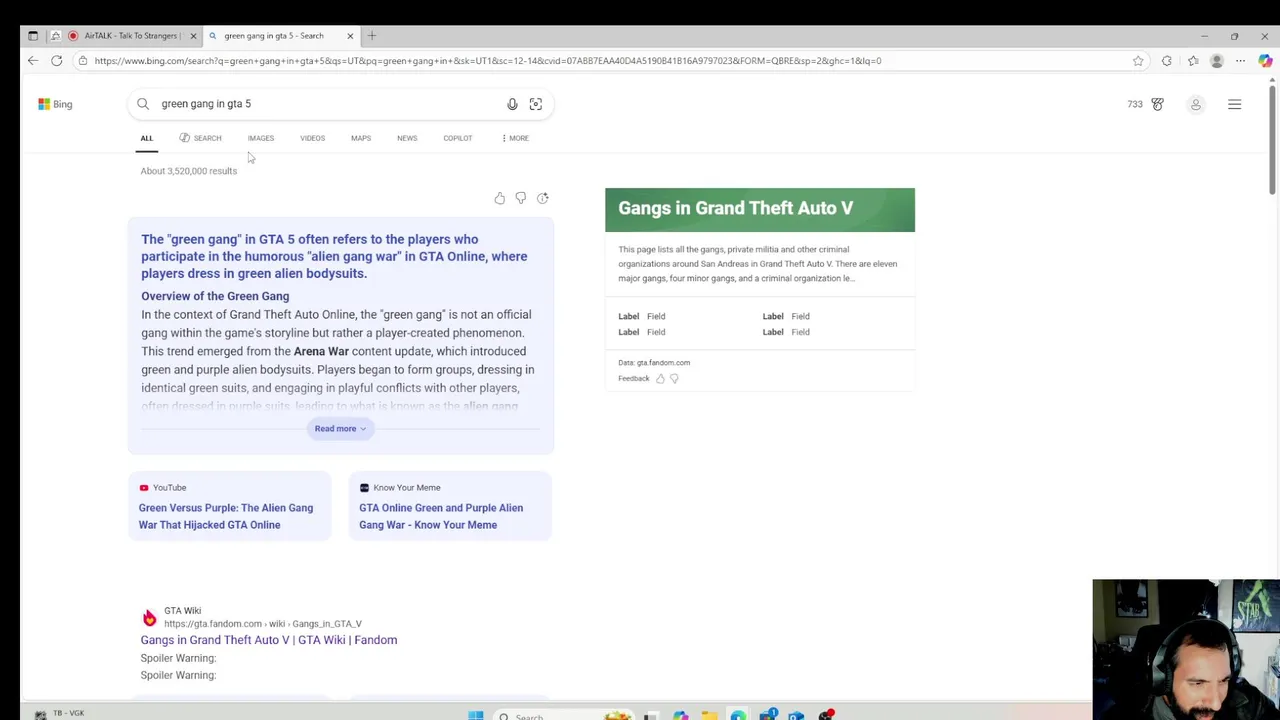Click the Arena War bold link
The image size is (1280, 720).
[x=321, y=351]
